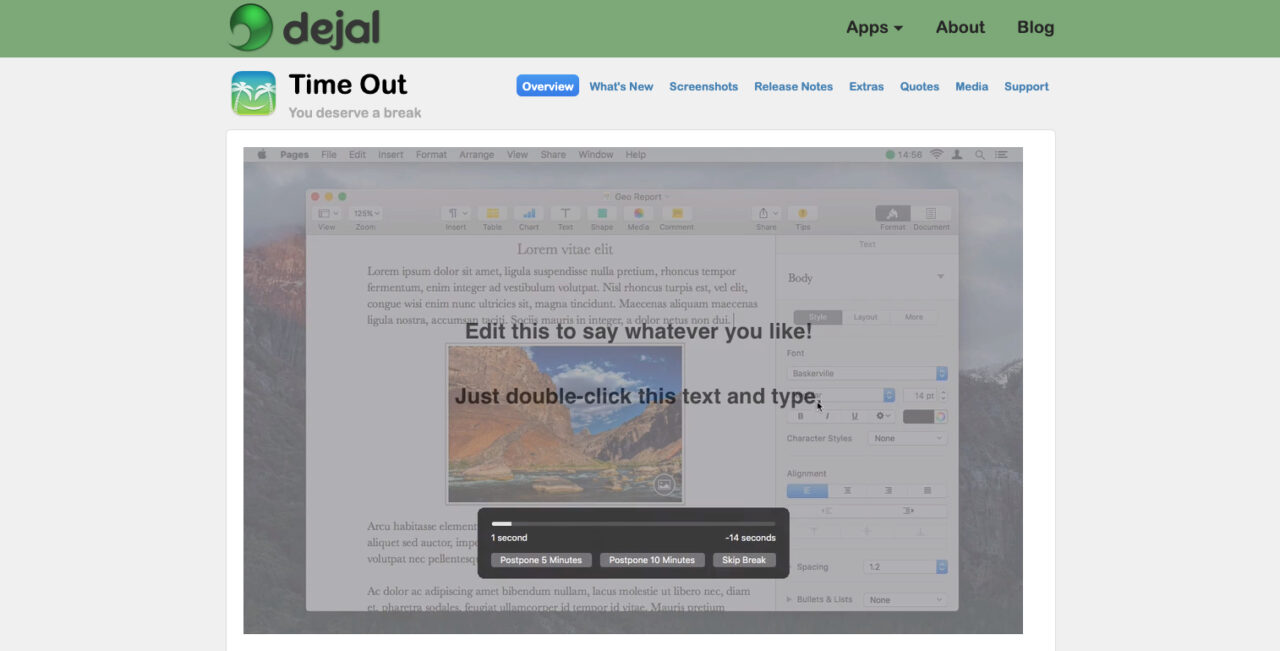The width and height of the screenshot is (1280, 651).
Task: Click the user account icon in the menu bar
Action: 958,155
